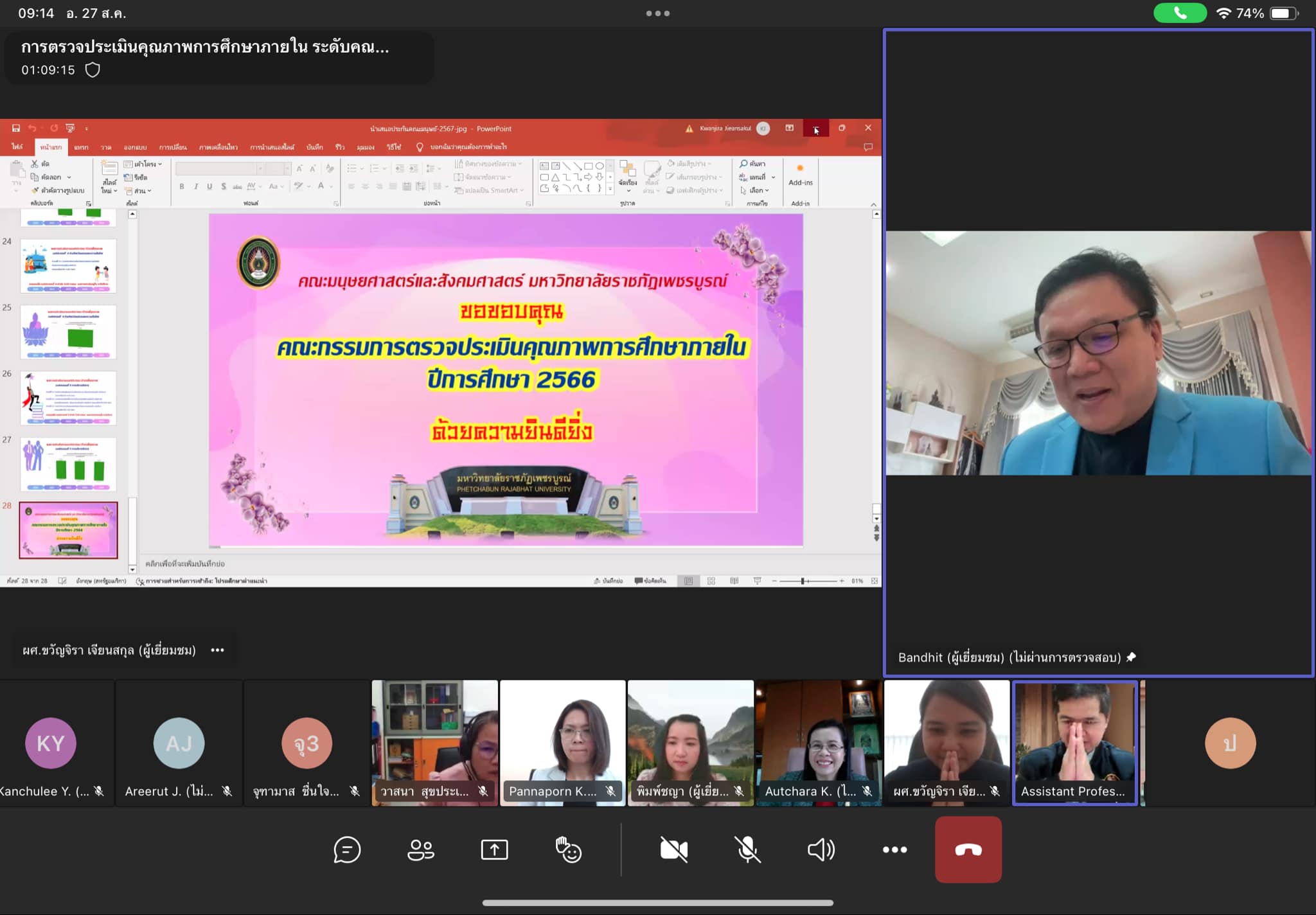Tap the speaker audio output icon
Viewport: 1316px width, 915px height.
pos(821,849)
